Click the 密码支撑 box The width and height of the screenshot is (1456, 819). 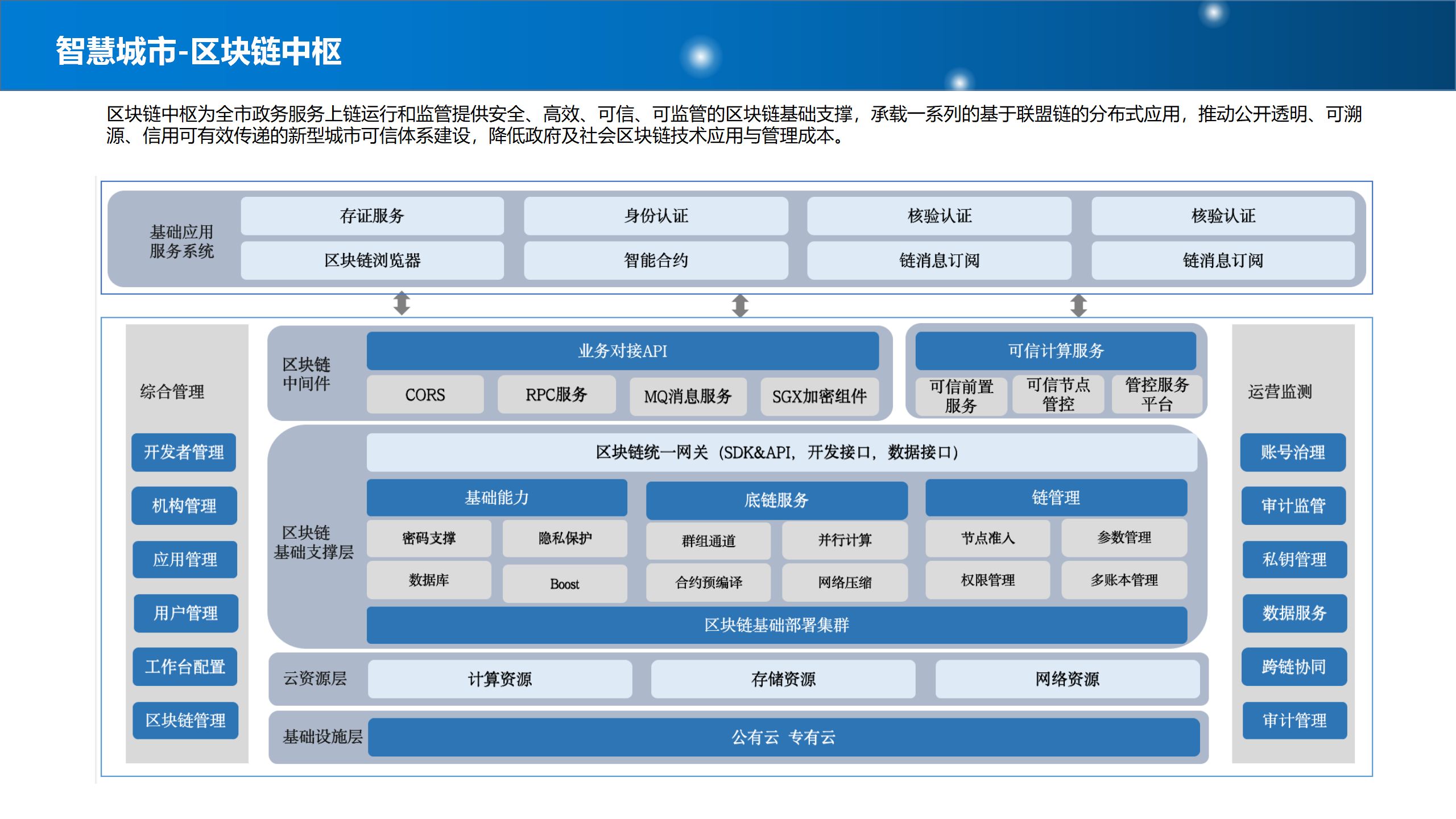pyautogui.click(x=429, y=538)
